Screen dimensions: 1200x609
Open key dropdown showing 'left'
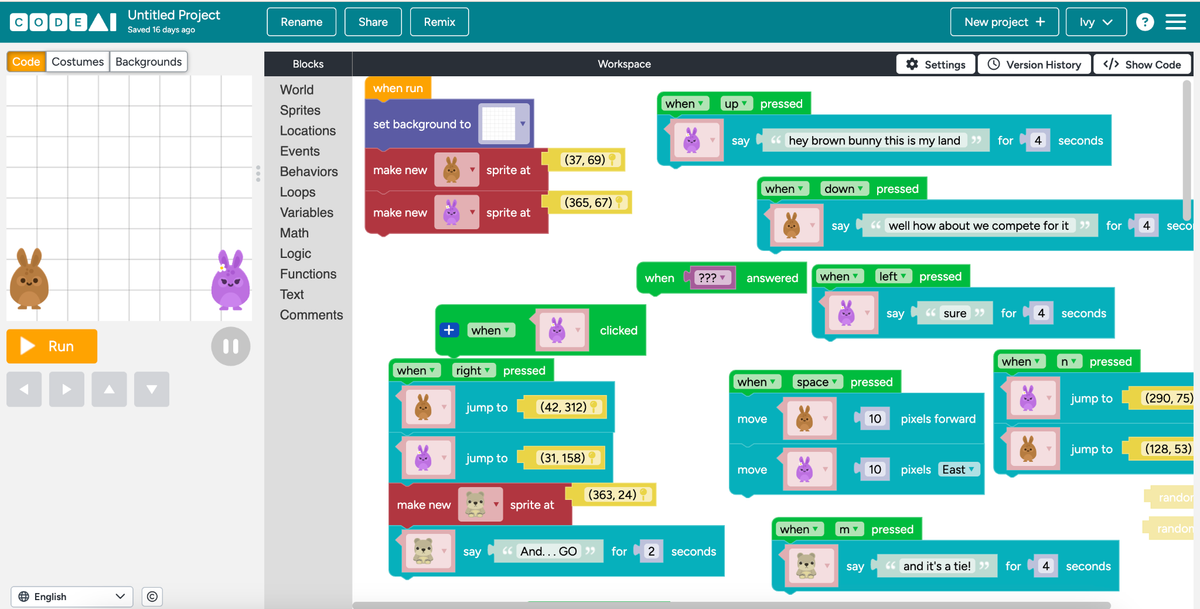click(x=893, y=276)
